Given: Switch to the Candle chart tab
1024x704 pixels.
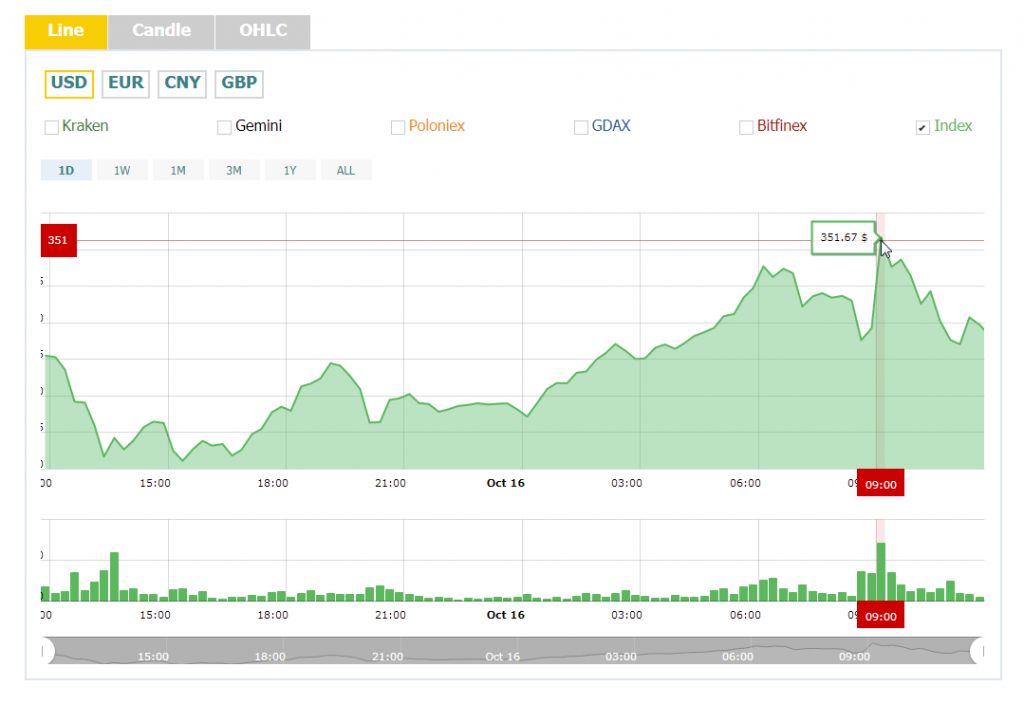Looking at the screenshot, I should (x=161, y=31).
